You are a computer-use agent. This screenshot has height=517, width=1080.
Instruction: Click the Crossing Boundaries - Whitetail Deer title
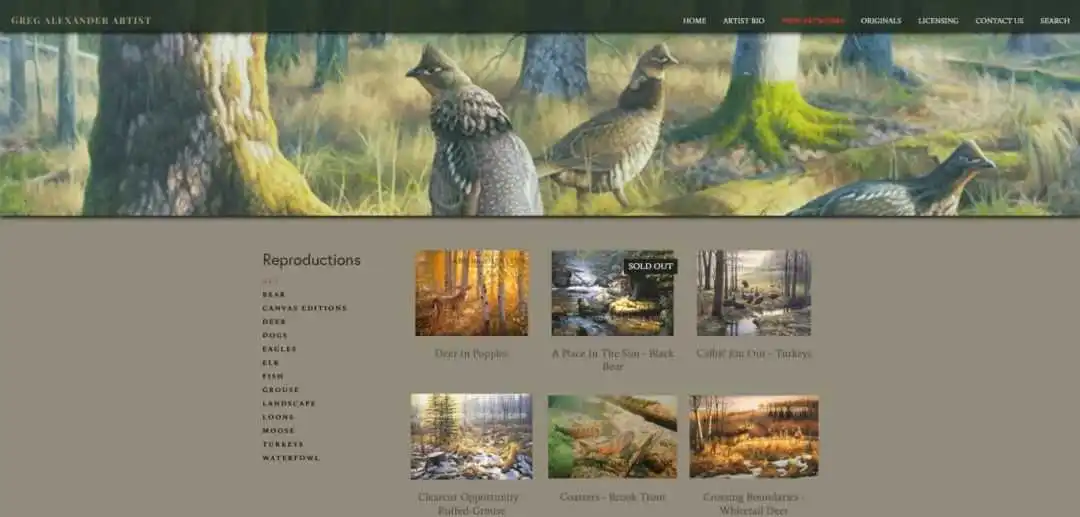pyautogui.click(x=754, y=504)
